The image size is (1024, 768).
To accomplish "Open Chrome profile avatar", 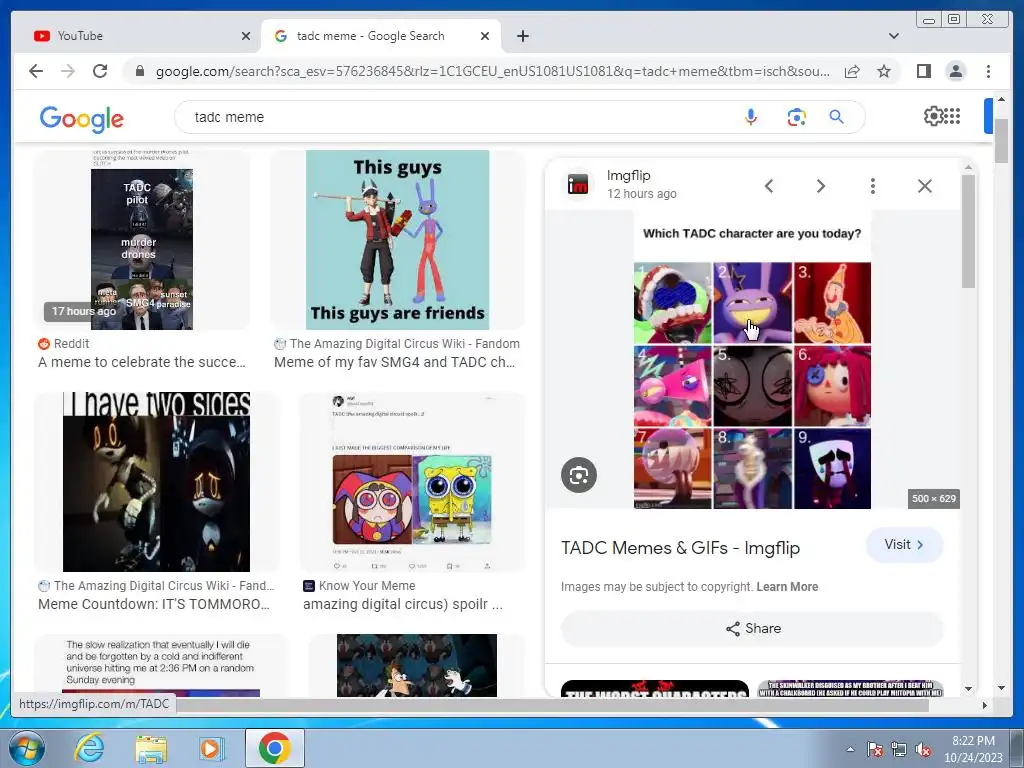I will tap(955, 71).
